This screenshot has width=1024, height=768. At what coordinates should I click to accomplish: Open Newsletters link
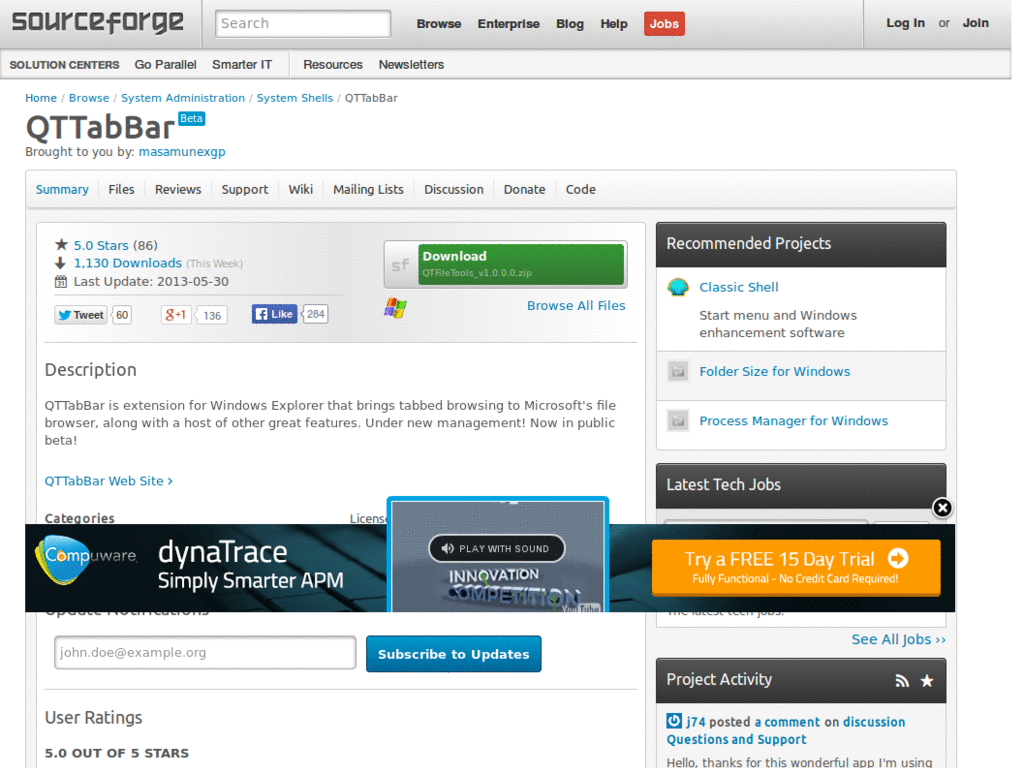(x=411, y=65)
